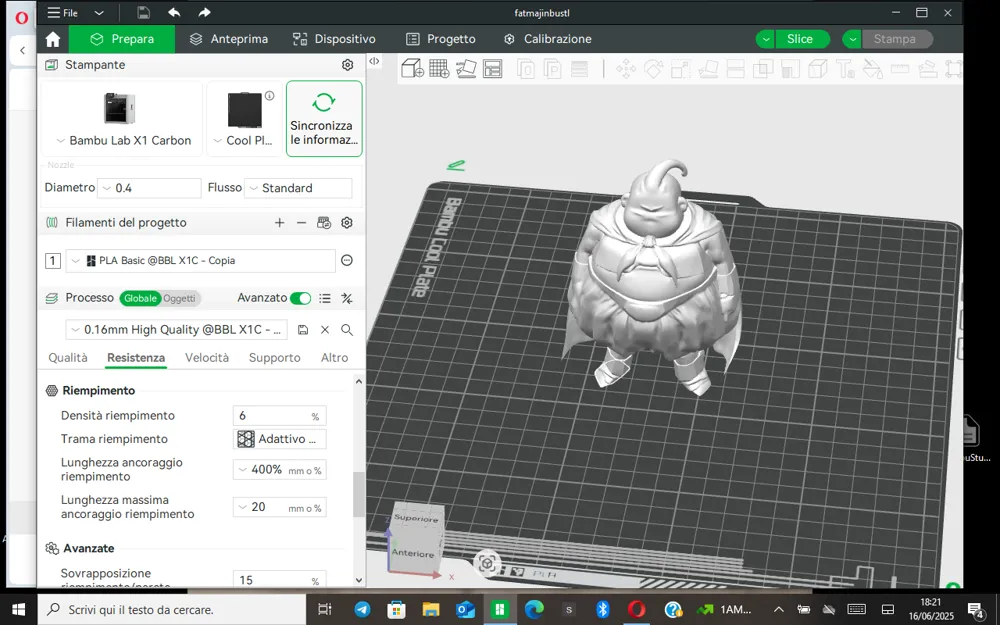This screenshot has width=1000, height=625.
Task: Open the Altro settings tab
Action: click(334, 358)
